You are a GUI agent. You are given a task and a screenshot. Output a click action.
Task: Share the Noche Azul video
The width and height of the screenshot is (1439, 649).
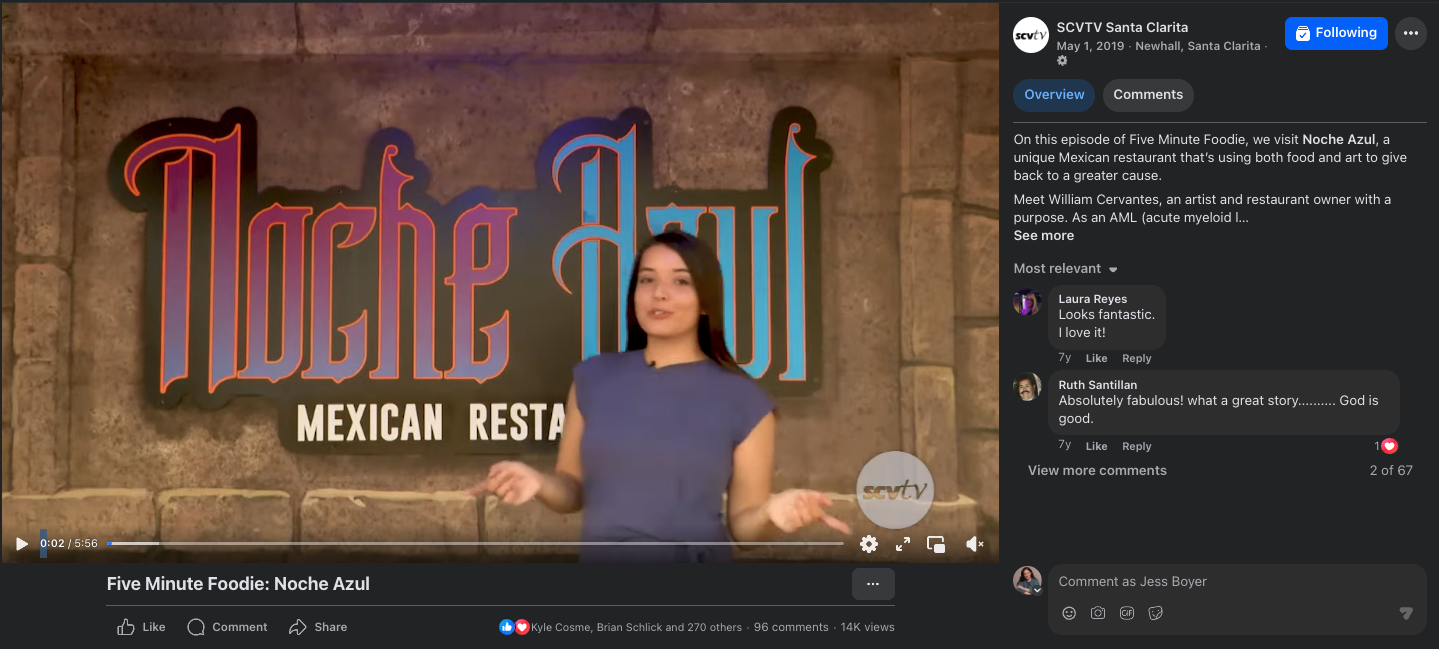pos(318,627)
